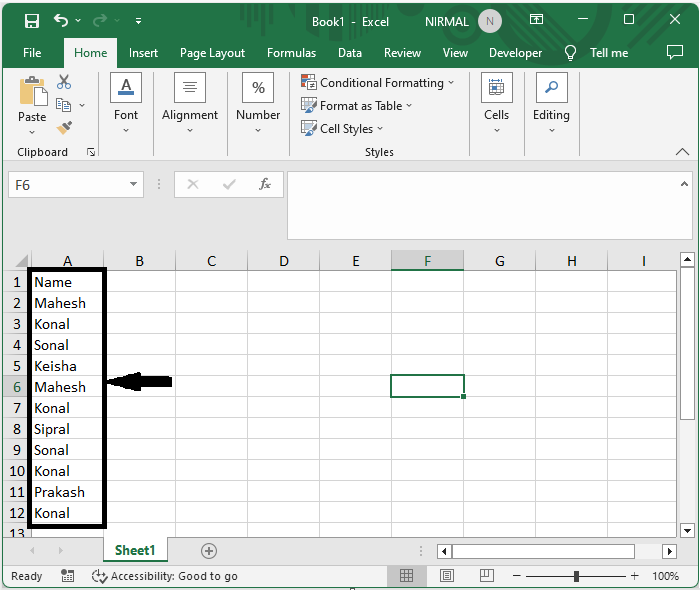Open the View tab
The height and width of the screenshot is (590, 700).
coord(455,53)
